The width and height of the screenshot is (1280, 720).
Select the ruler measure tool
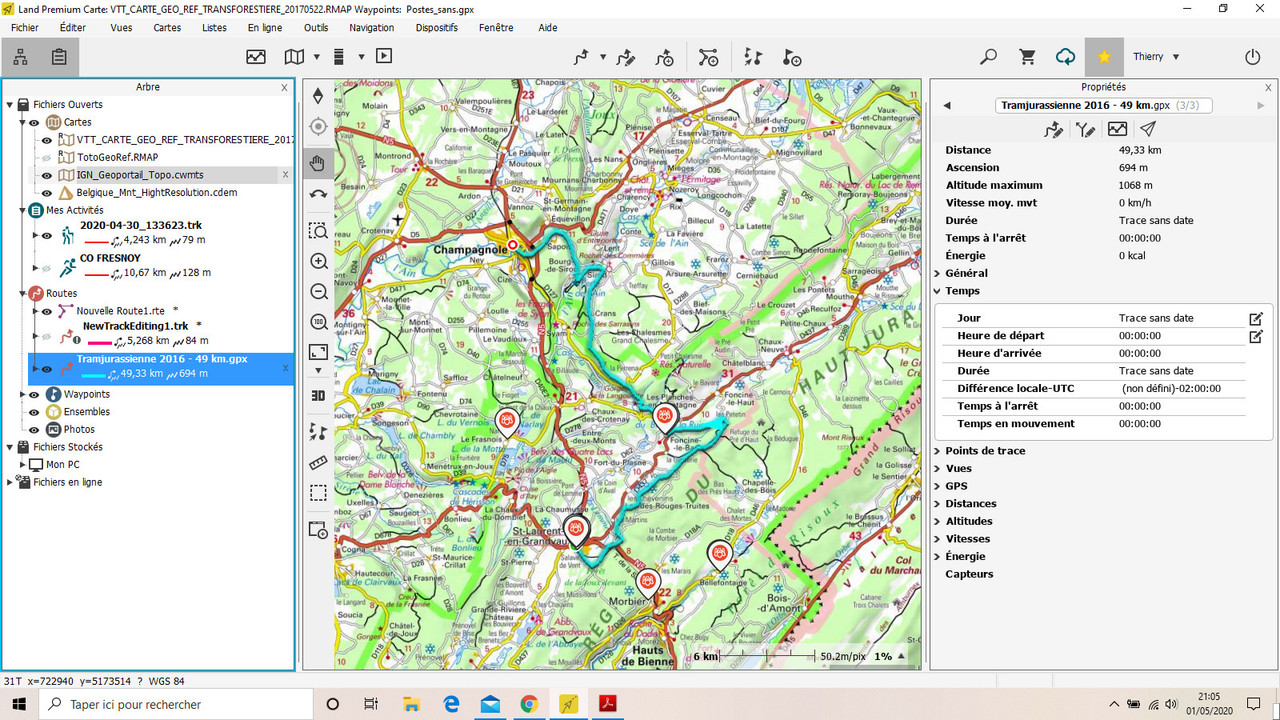point(318,462)
